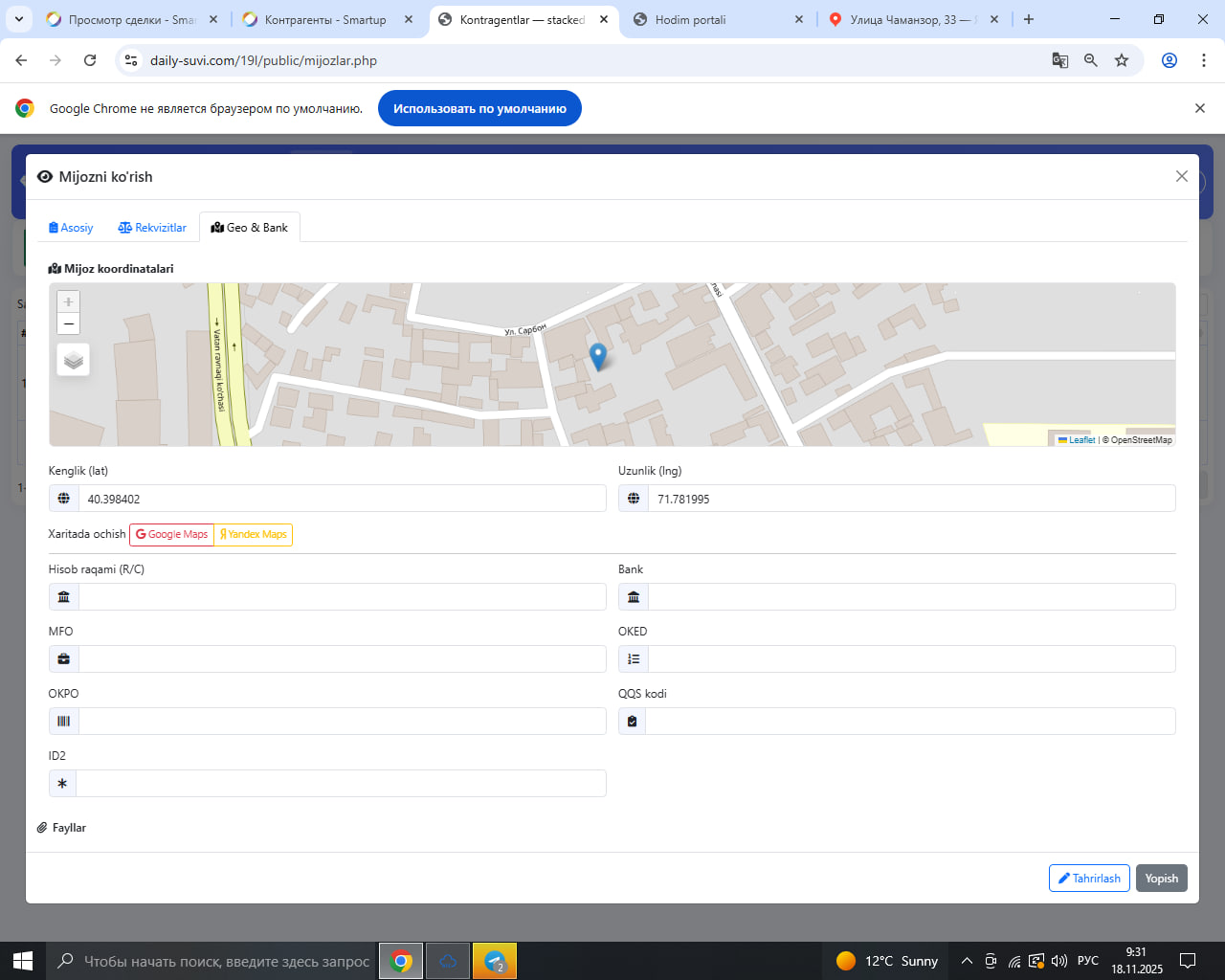Image resolution: width=1225 pixels, height=980 pixels.
Task: Expand the browser tab search dropdown
Action: coord(19,19)
